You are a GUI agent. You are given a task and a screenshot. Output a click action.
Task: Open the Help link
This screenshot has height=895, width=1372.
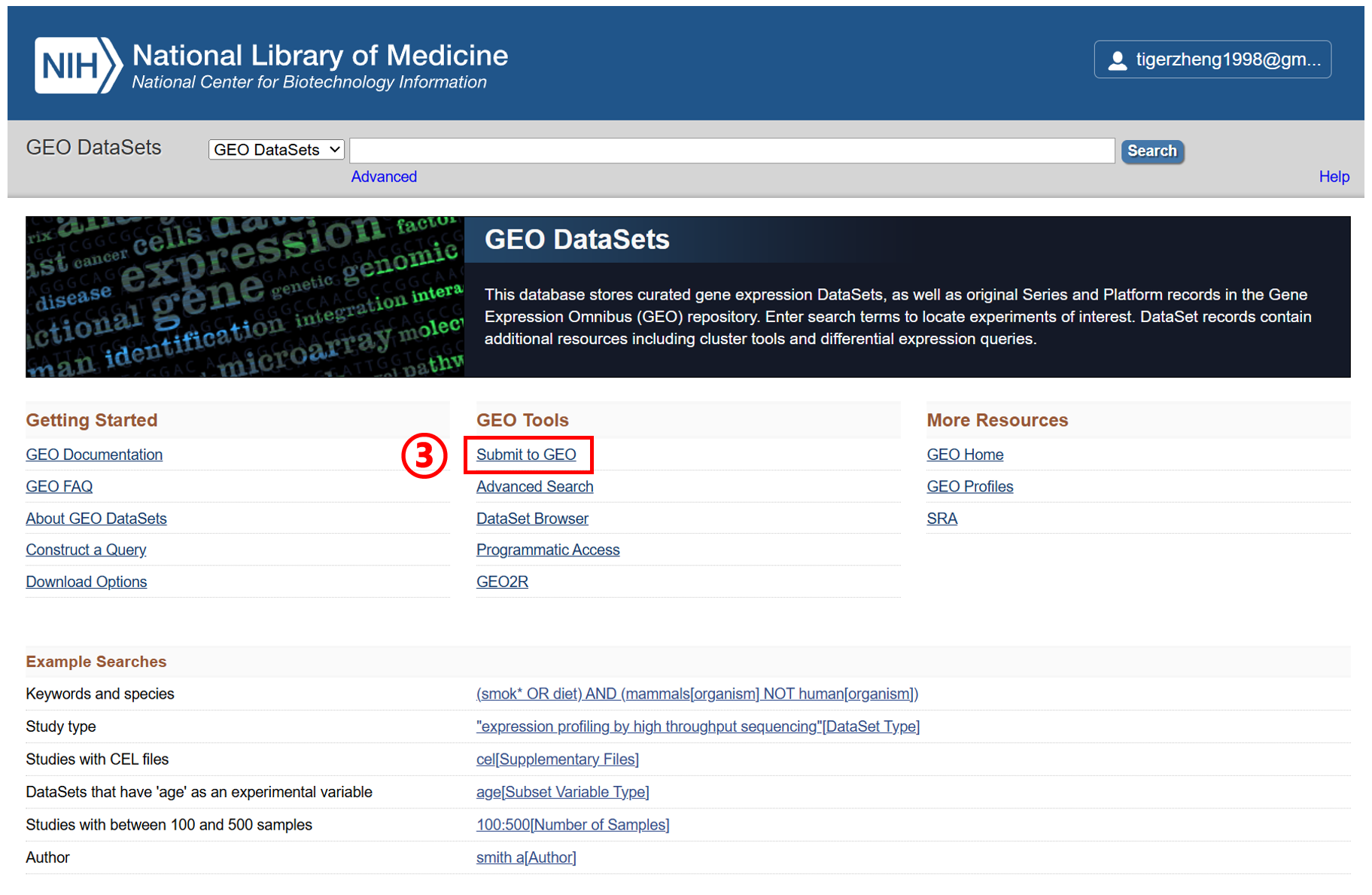pyautogui.click(x=1334, y=177)
